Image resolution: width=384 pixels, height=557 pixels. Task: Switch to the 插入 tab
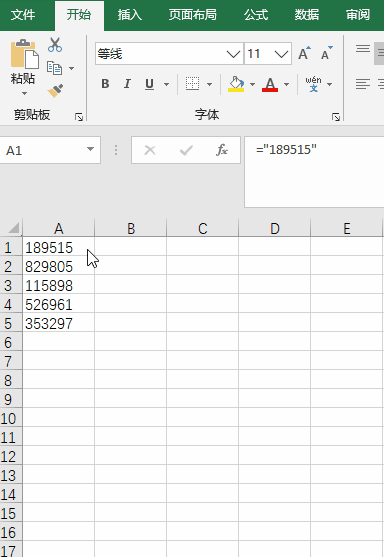[x=130, y=15]
